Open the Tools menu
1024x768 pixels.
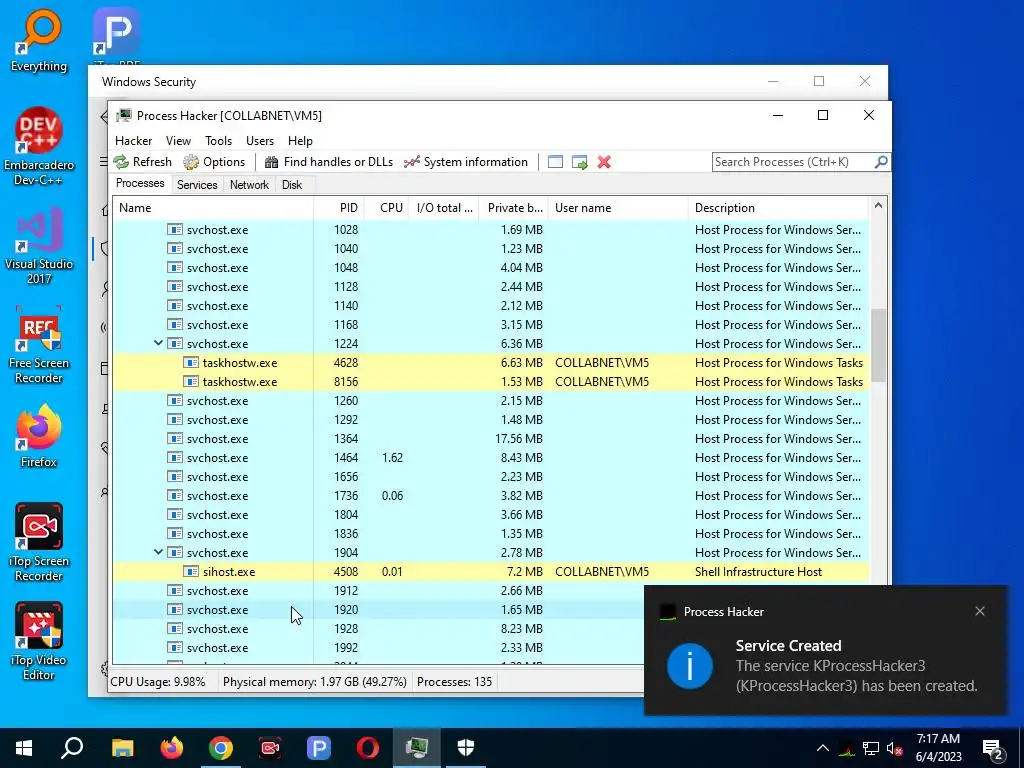(x=218, y=141)
